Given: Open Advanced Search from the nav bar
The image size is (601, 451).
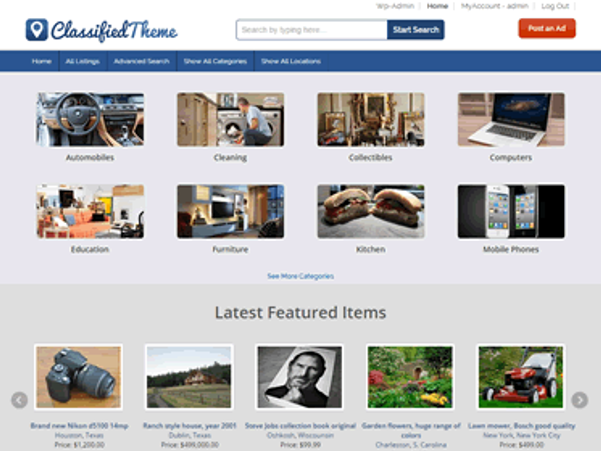Looking at the screenshot, I should (x=142, y=61).
